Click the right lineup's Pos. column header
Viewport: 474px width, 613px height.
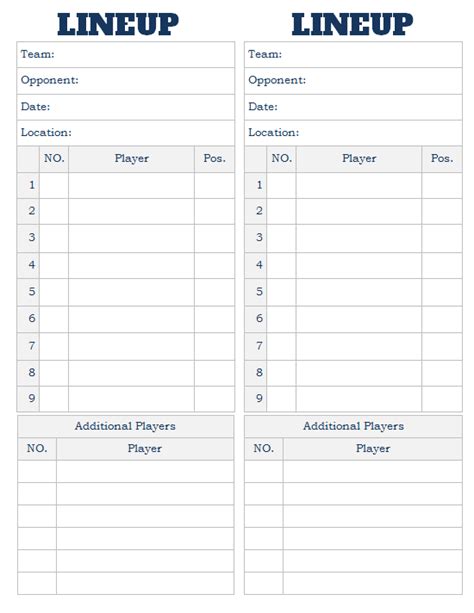pyautogui.click(x=442, y=159)
